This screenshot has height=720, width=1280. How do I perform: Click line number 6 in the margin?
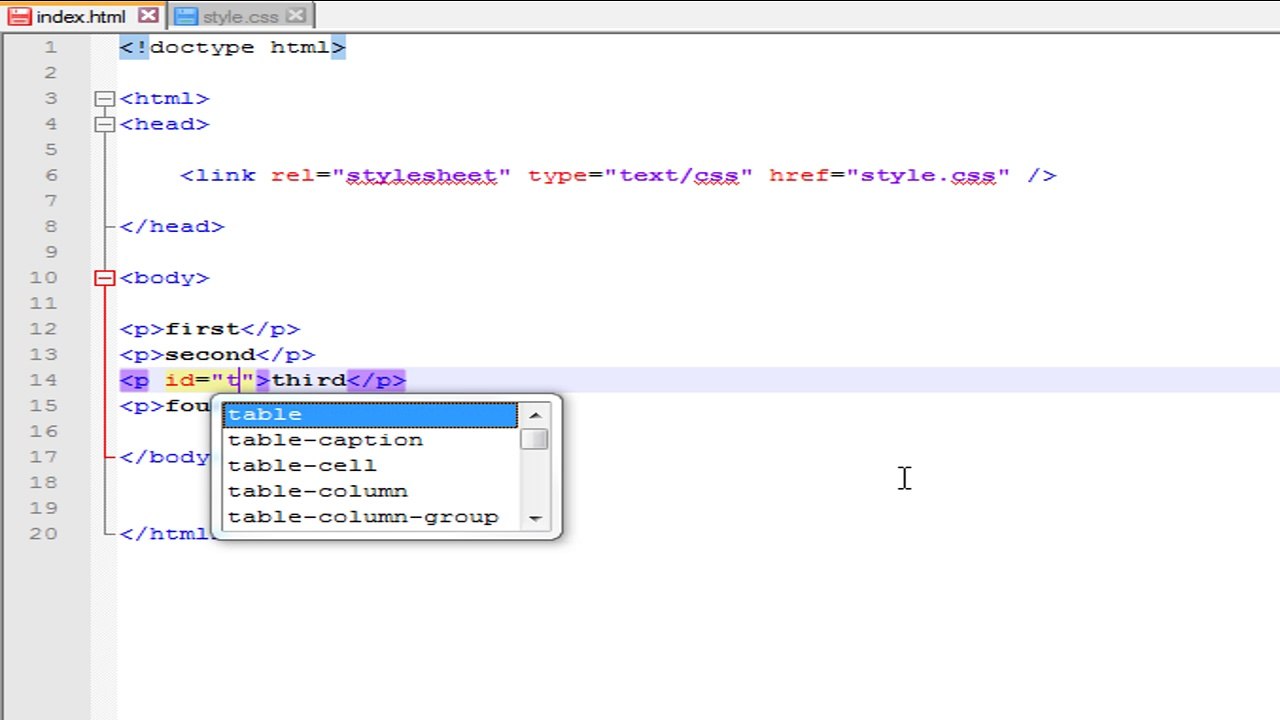[51, 175]
